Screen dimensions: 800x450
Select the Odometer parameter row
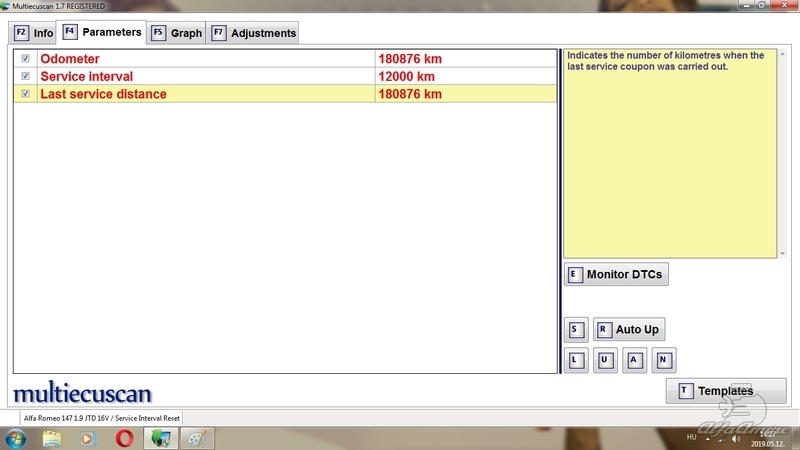tap(285, 59)
